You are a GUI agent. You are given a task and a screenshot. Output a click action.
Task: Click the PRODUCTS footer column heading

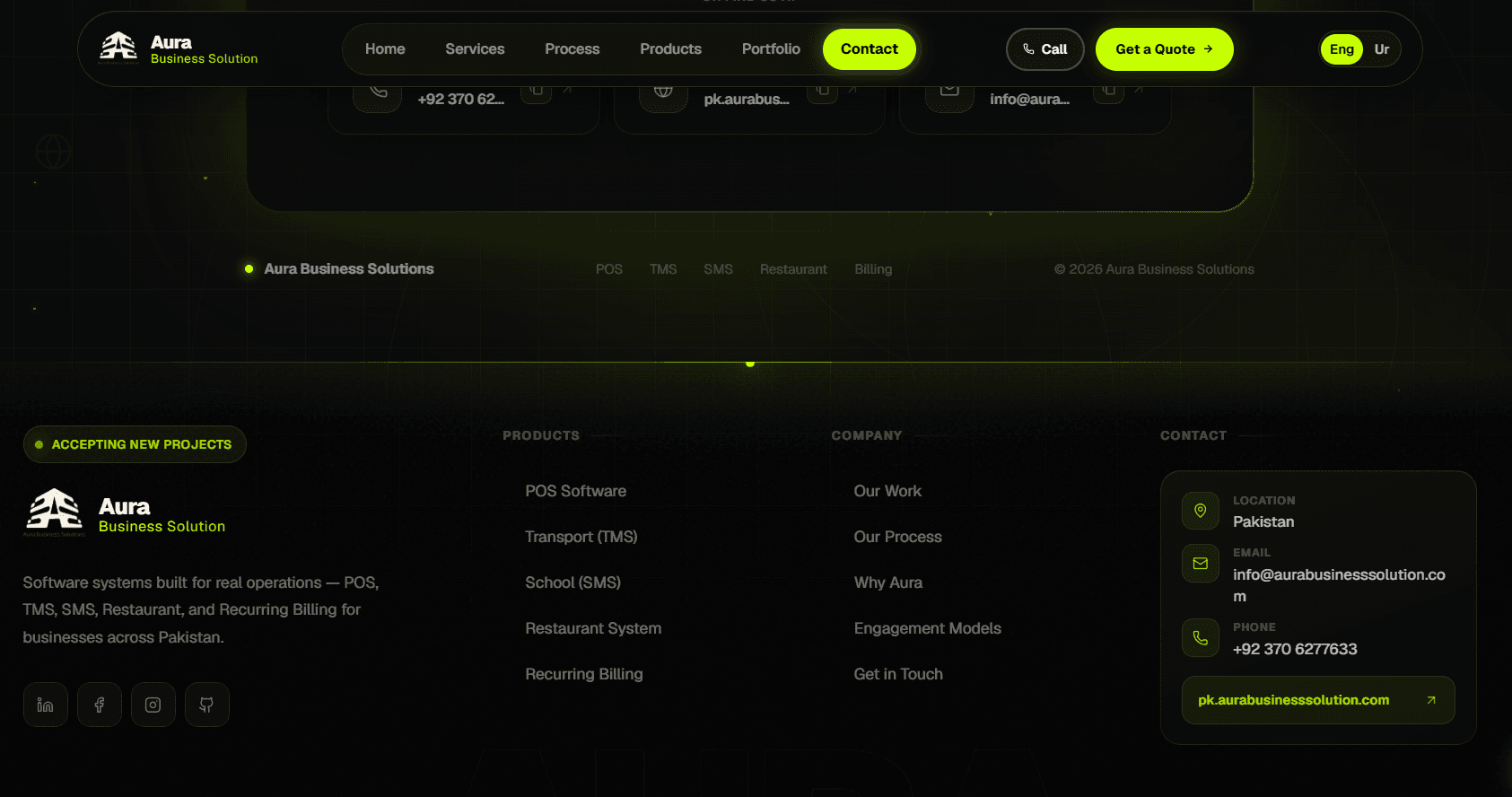tap(541, 435)
